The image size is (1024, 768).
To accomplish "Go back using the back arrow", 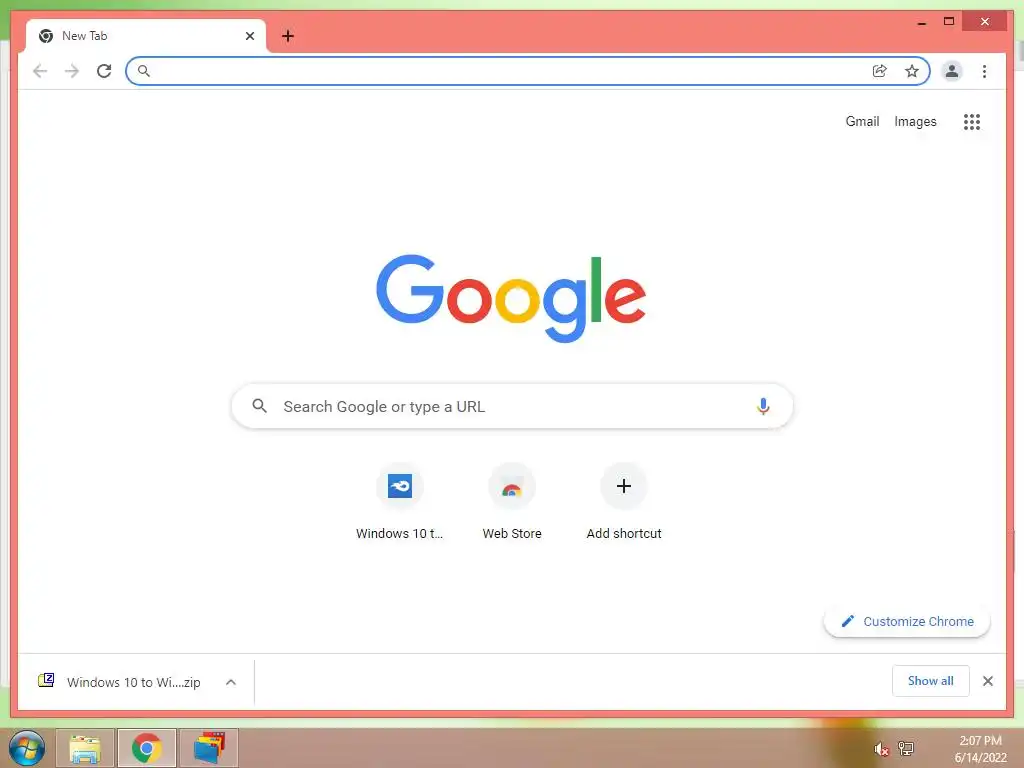I will point(40,71).
